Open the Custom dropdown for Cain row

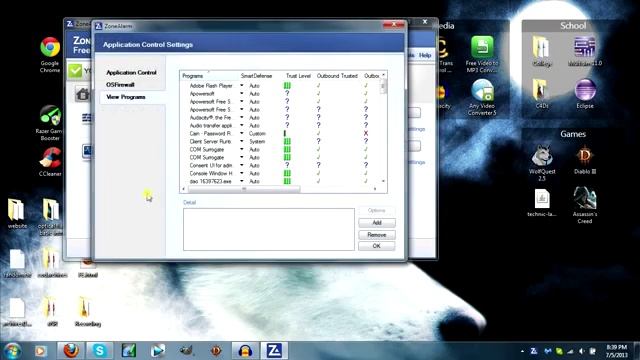tap(242, 133)
